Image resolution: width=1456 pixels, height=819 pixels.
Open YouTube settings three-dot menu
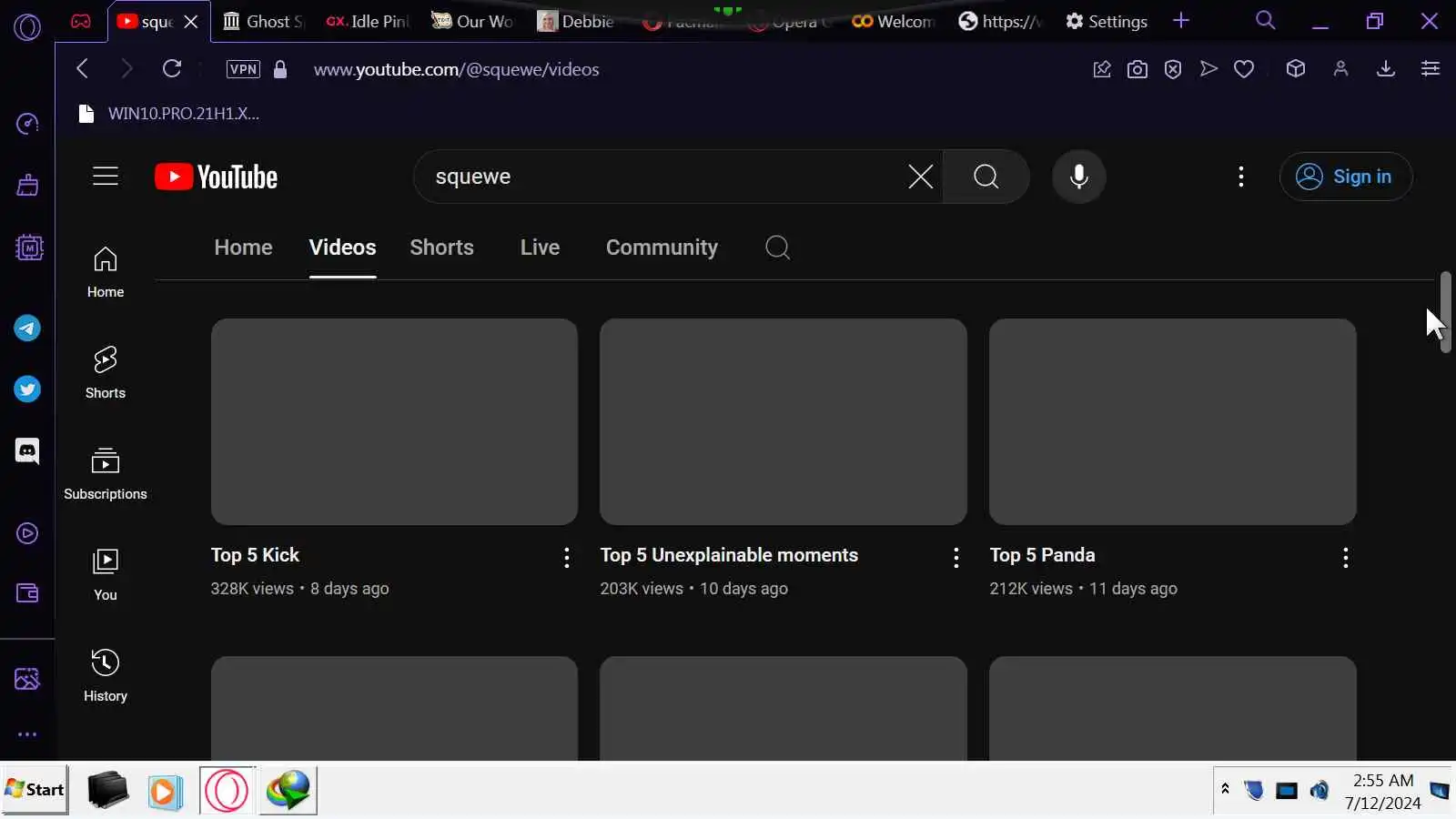[x=1241, y=177]
